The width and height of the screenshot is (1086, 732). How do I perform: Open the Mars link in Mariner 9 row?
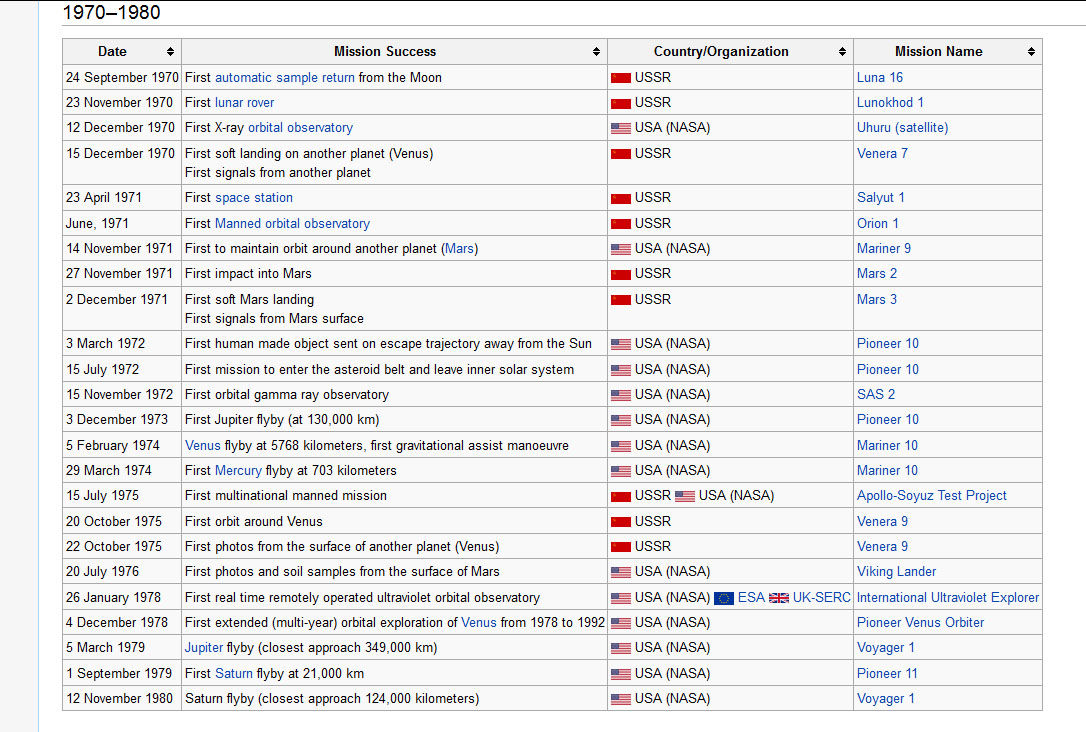pyautogui.click(x=459, y=249)
